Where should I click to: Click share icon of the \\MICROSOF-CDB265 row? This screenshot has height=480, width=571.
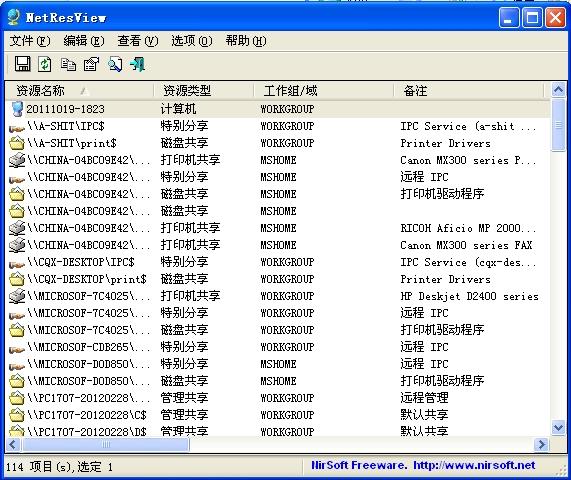pos(17,349)
